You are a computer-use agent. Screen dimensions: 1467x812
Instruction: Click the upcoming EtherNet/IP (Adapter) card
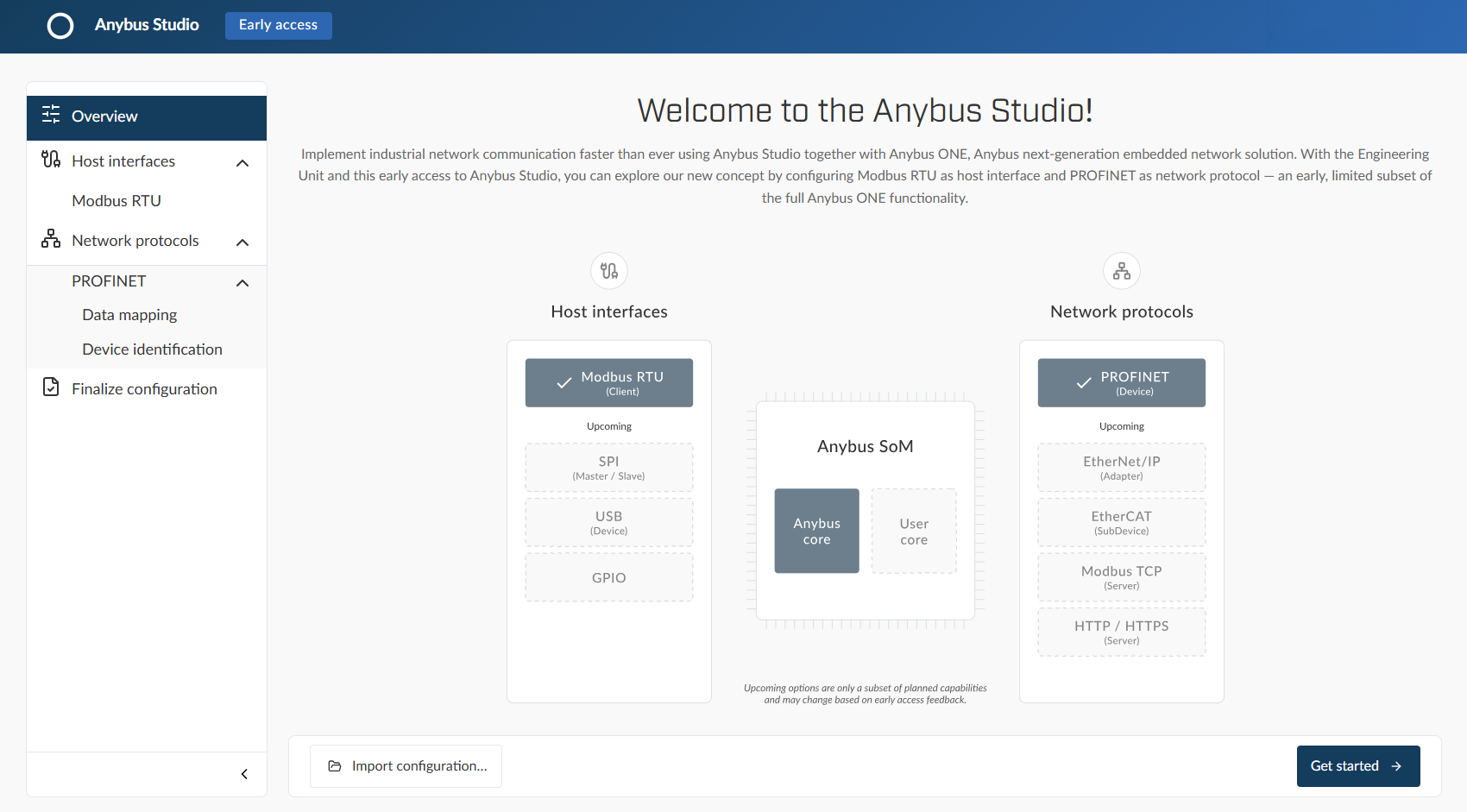tap(1122, 468)
